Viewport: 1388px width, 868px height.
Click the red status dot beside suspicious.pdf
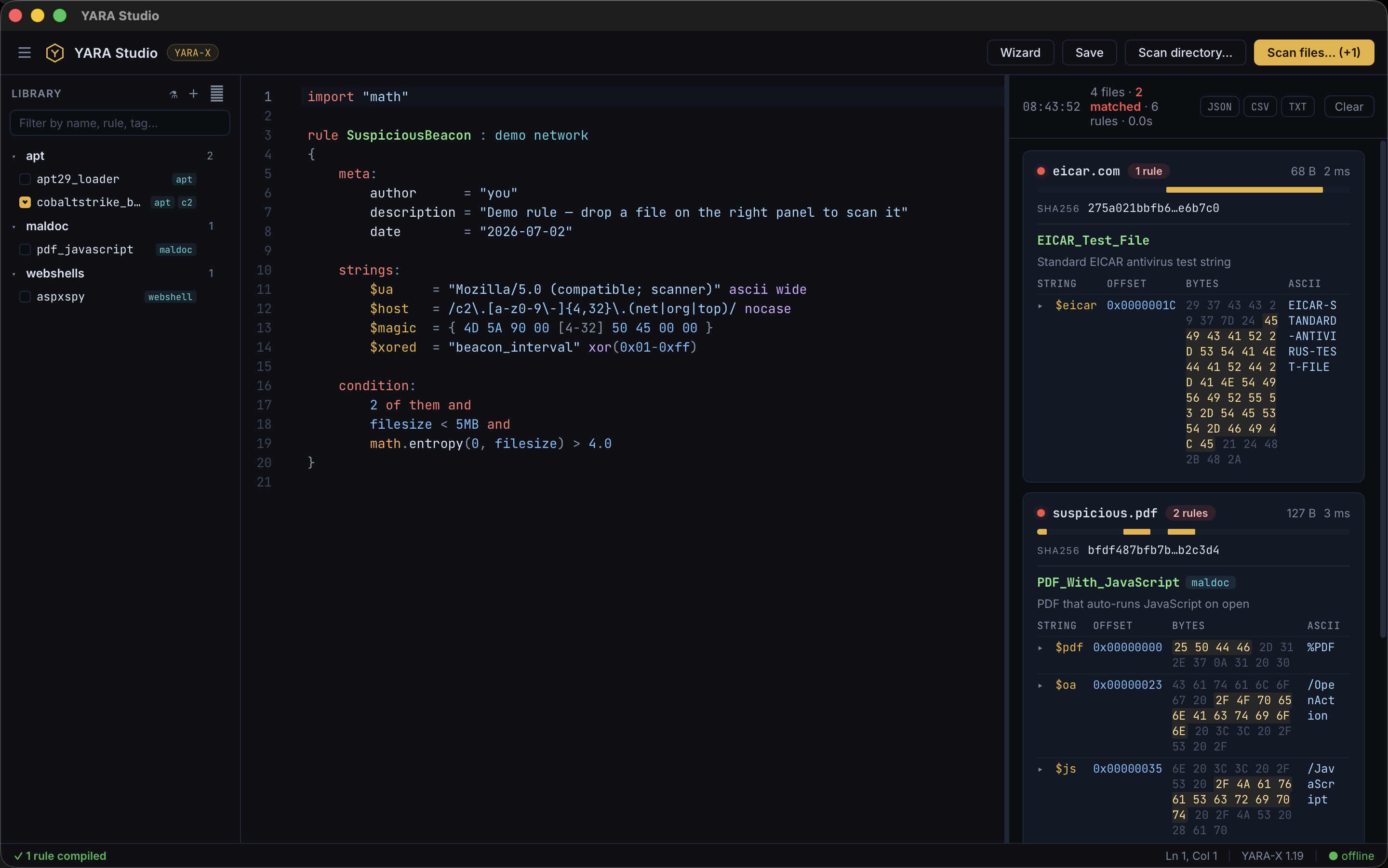coord(1041,513)
